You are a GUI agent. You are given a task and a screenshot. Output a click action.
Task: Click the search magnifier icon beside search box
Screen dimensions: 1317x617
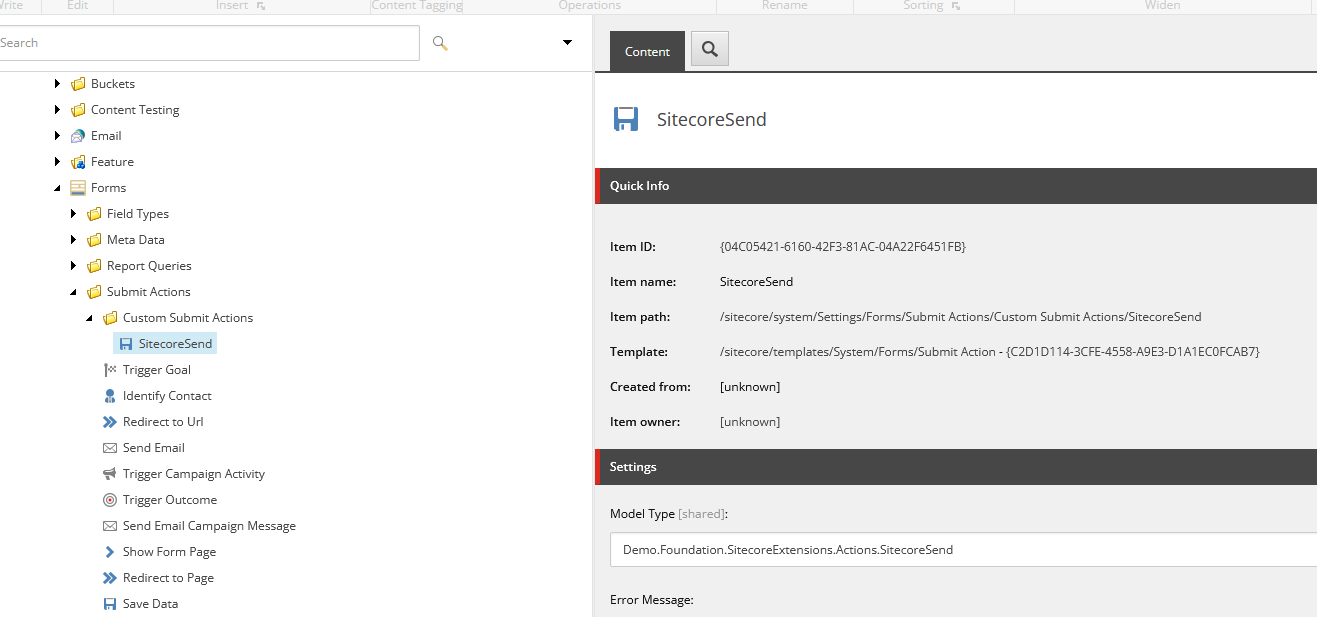(x=440, y=43)
